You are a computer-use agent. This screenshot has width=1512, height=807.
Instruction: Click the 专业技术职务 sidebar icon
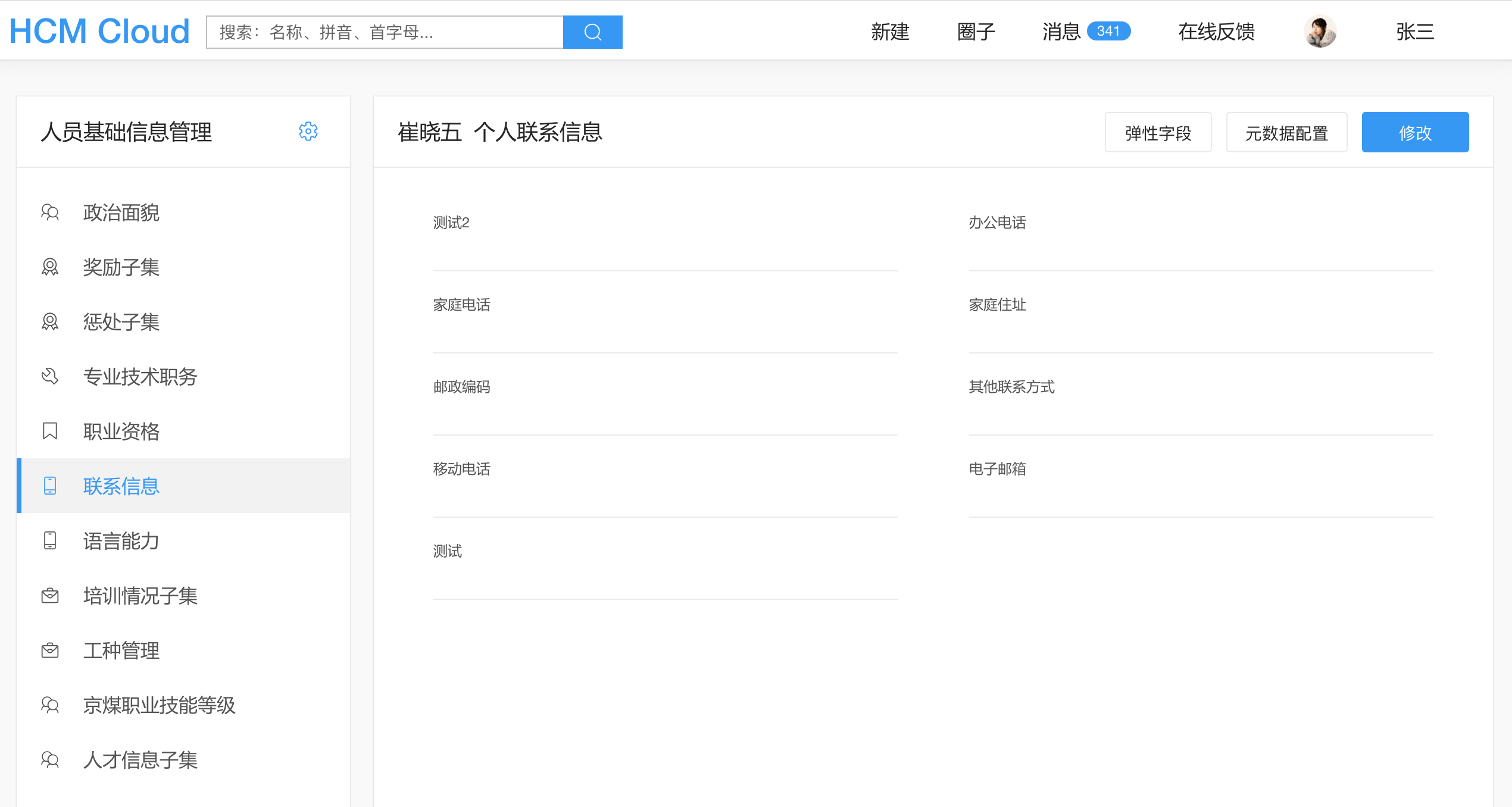point(50,376)
